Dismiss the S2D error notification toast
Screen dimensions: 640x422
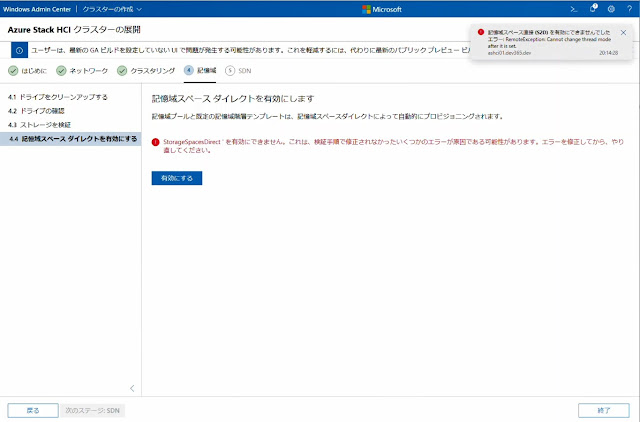click(623, 33)
